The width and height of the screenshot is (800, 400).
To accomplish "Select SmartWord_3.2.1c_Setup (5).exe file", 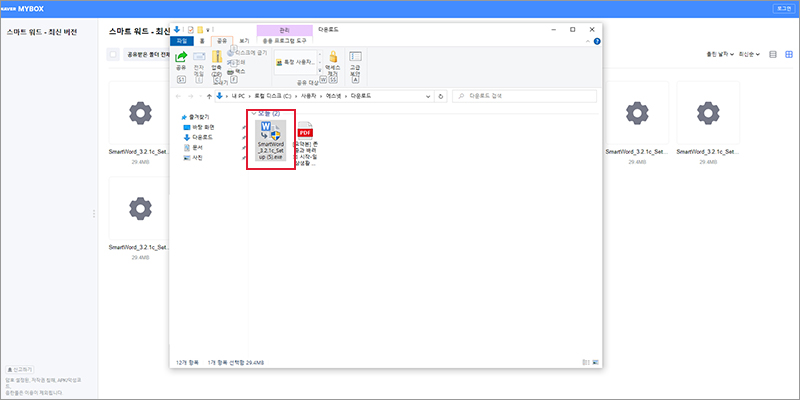I will (x=271, y=141).
